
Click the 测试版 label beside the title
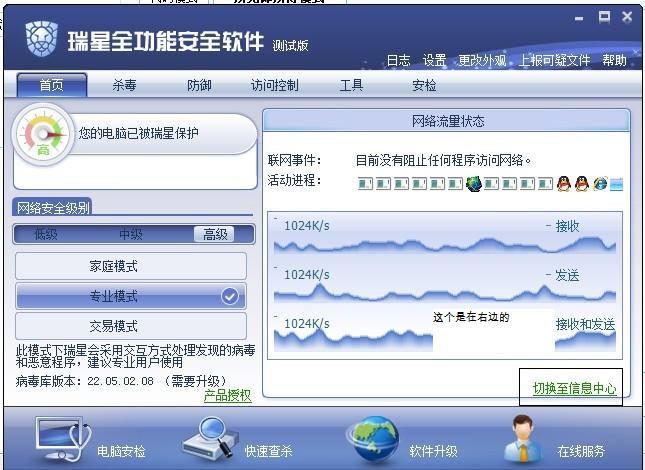click(x=290, y=46)
